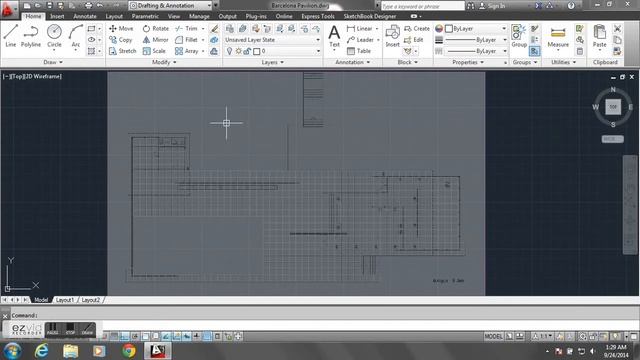This screenshot has width=640, height=360.
Task: Click the Plot printer icon in quick access
Action: coord(88,6)
